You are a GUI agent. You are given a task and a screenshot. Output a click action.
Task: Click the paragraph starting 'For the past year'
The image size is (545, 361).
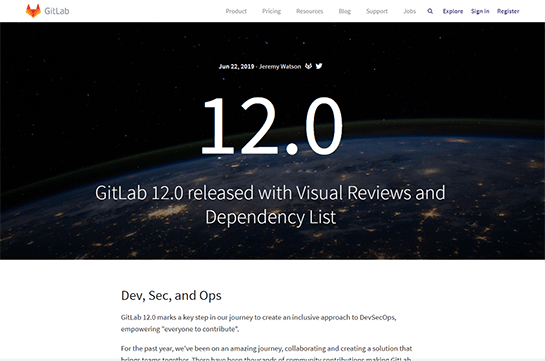tap(266, 353)
